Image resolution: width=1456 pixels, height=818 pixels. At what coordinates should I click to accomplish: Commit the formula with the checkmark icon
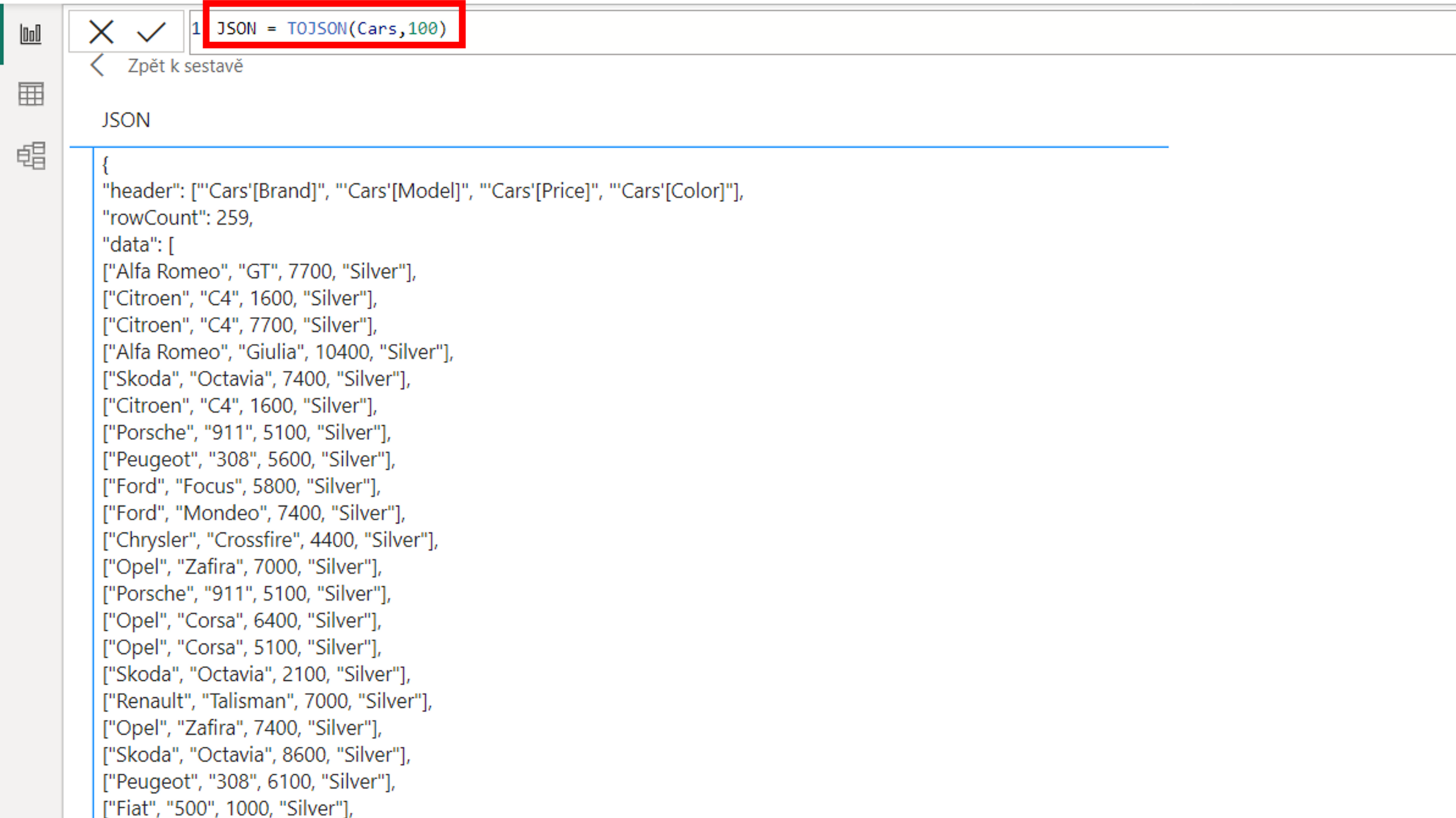(151, 31)
